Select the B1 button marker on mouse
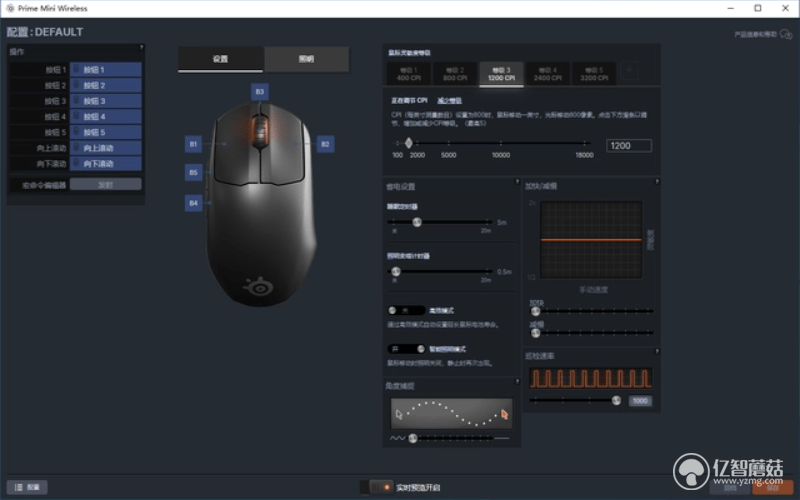 coord(193,144)
